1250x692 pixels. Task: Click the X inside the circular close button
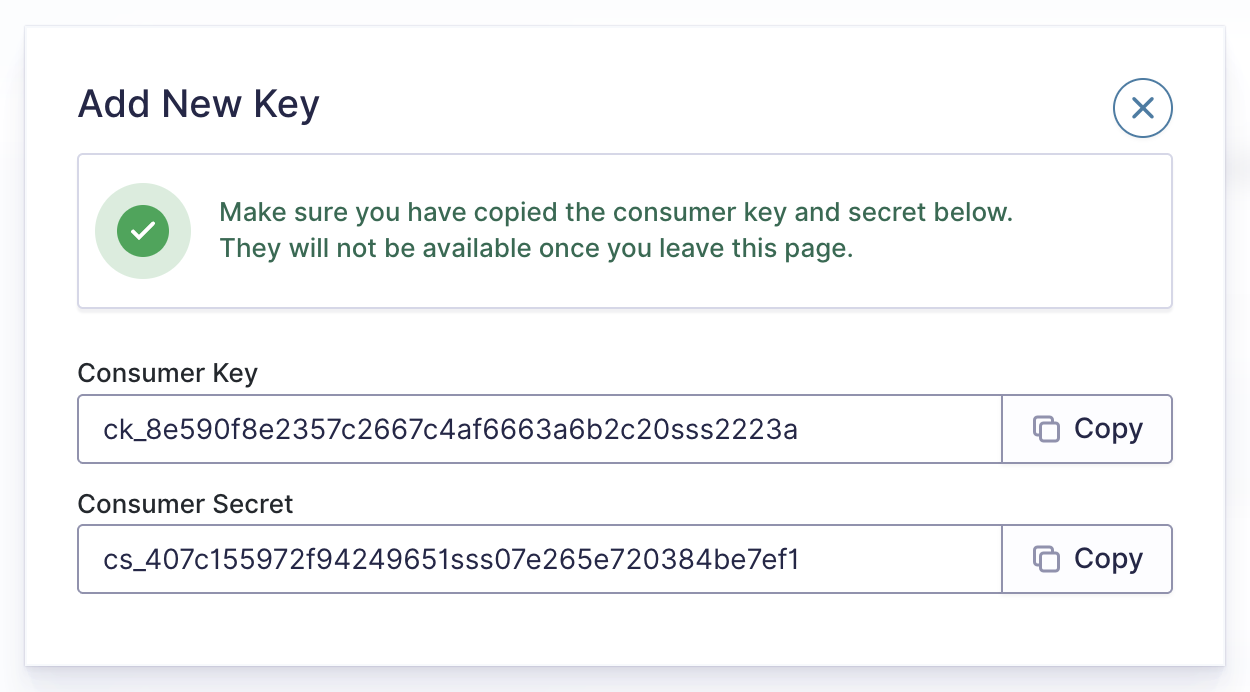[x=1142, y=108]
